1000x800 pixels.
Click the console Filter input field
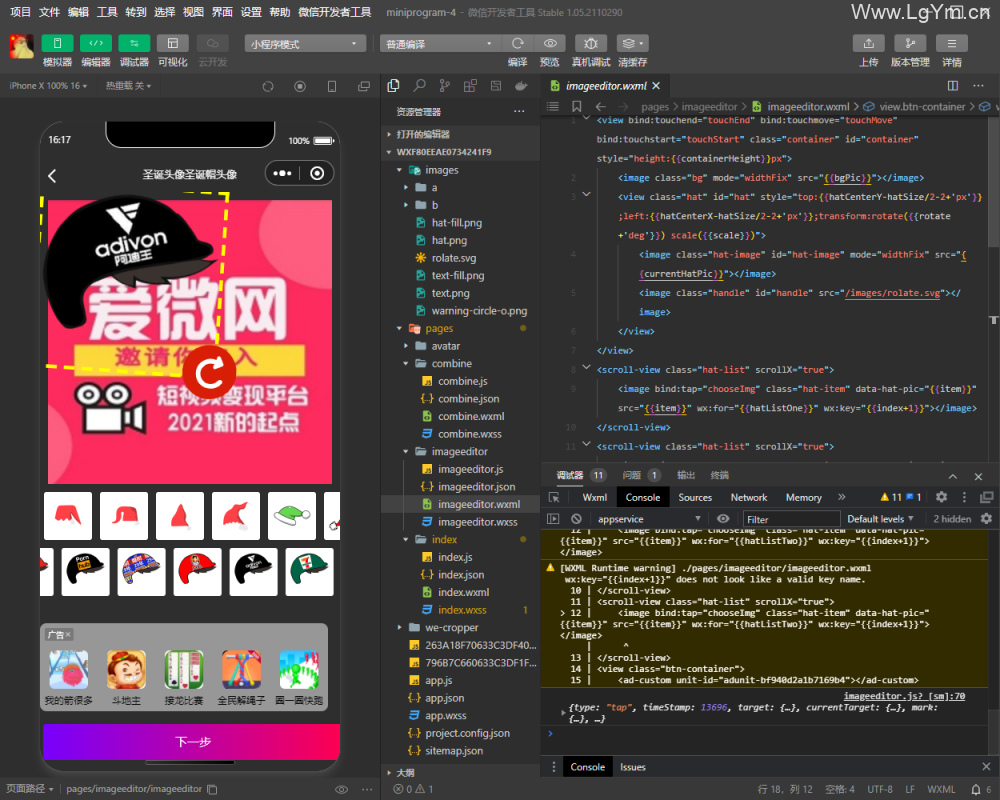tap(791, 519)
